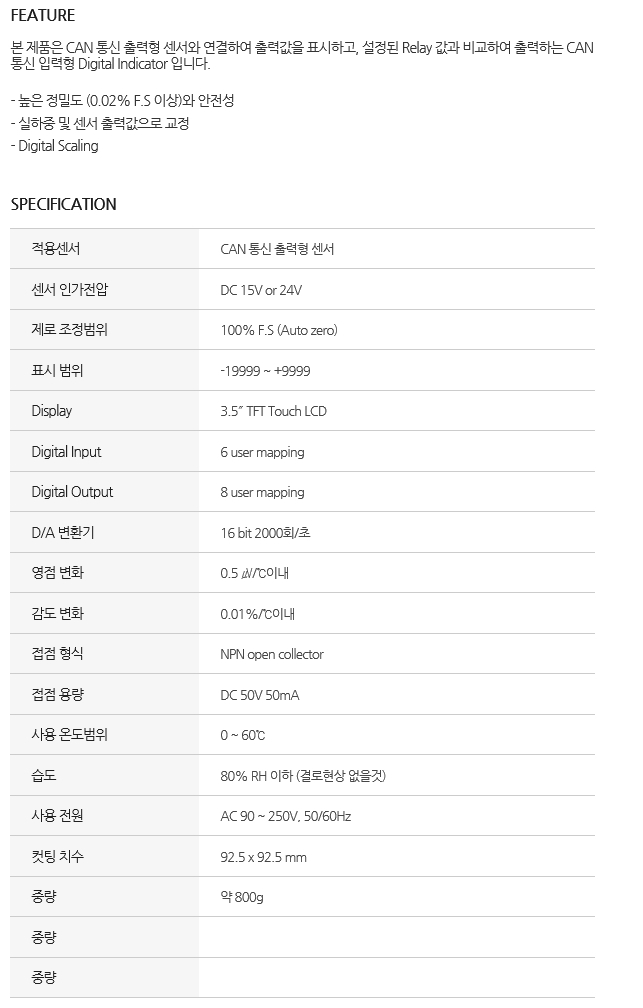The image size is (643, 1008).
Task: Click the DC 50V 50mA value
Action: (260, 695)
